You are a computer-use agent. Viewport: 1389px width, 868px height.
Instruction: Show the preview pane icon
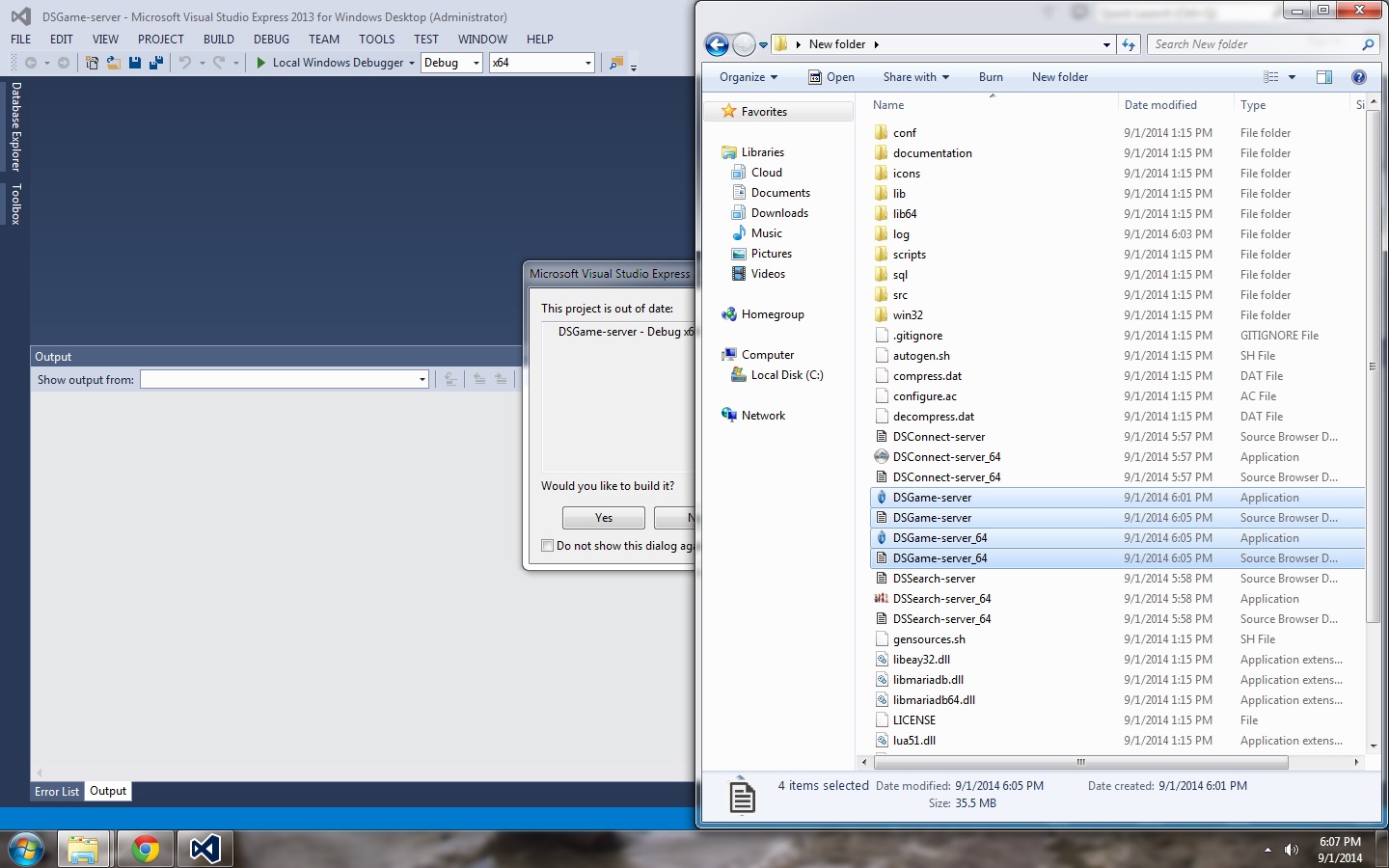click(1324, 77)
